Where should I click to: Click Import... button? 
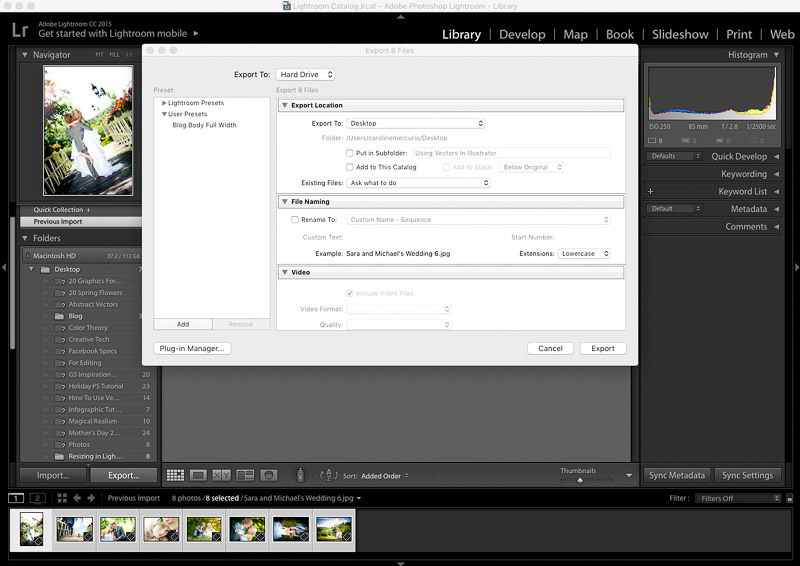click(x=53, y=476)
